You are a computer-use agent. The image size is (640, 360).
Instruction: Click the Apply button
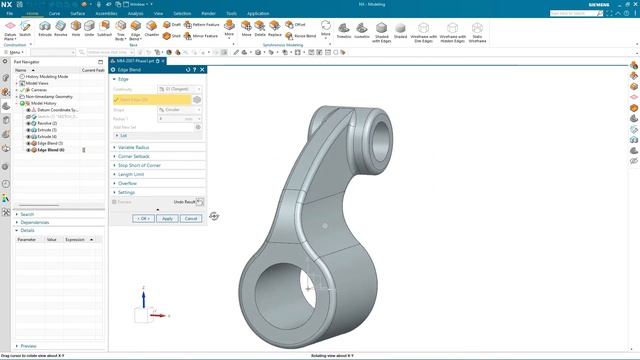(167, 219)
